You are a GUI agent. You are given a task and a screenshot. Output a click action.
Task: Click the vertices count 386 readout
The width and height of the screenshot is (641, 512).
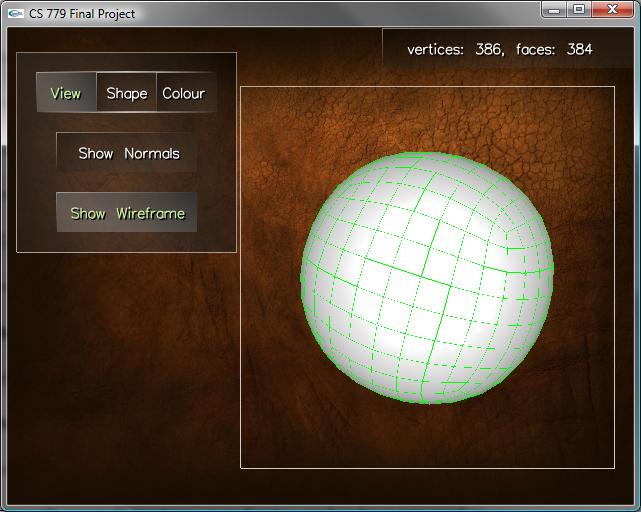point(489,49)
